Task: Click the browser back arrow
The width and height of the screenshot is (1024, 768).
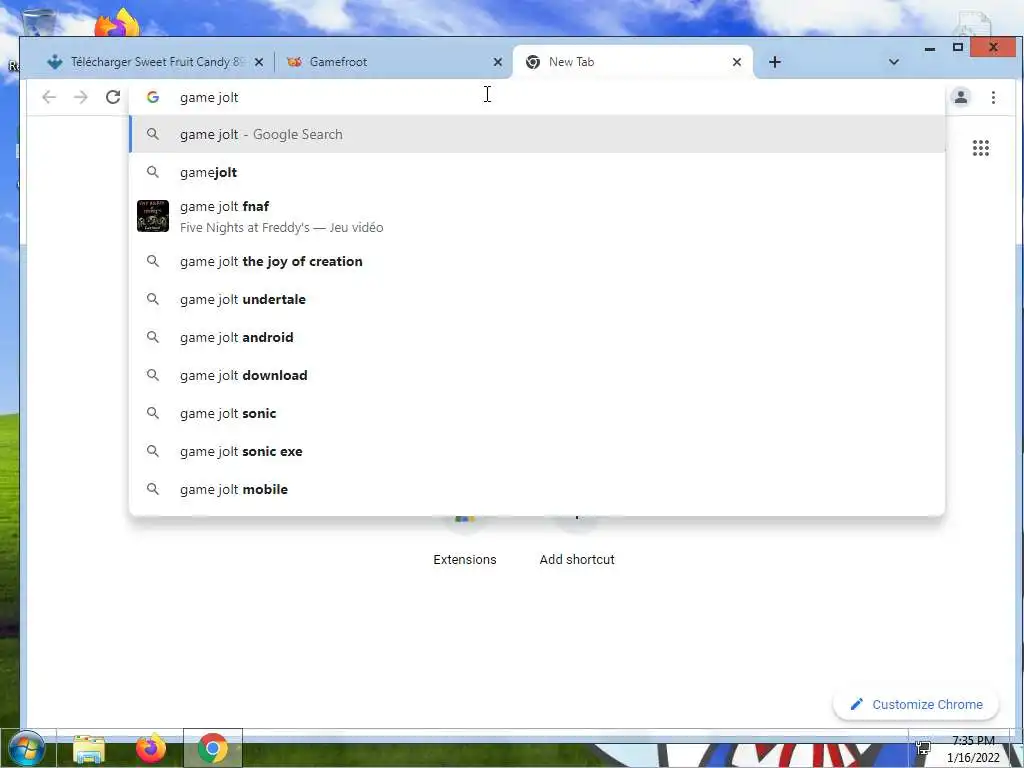Action: 49,97
